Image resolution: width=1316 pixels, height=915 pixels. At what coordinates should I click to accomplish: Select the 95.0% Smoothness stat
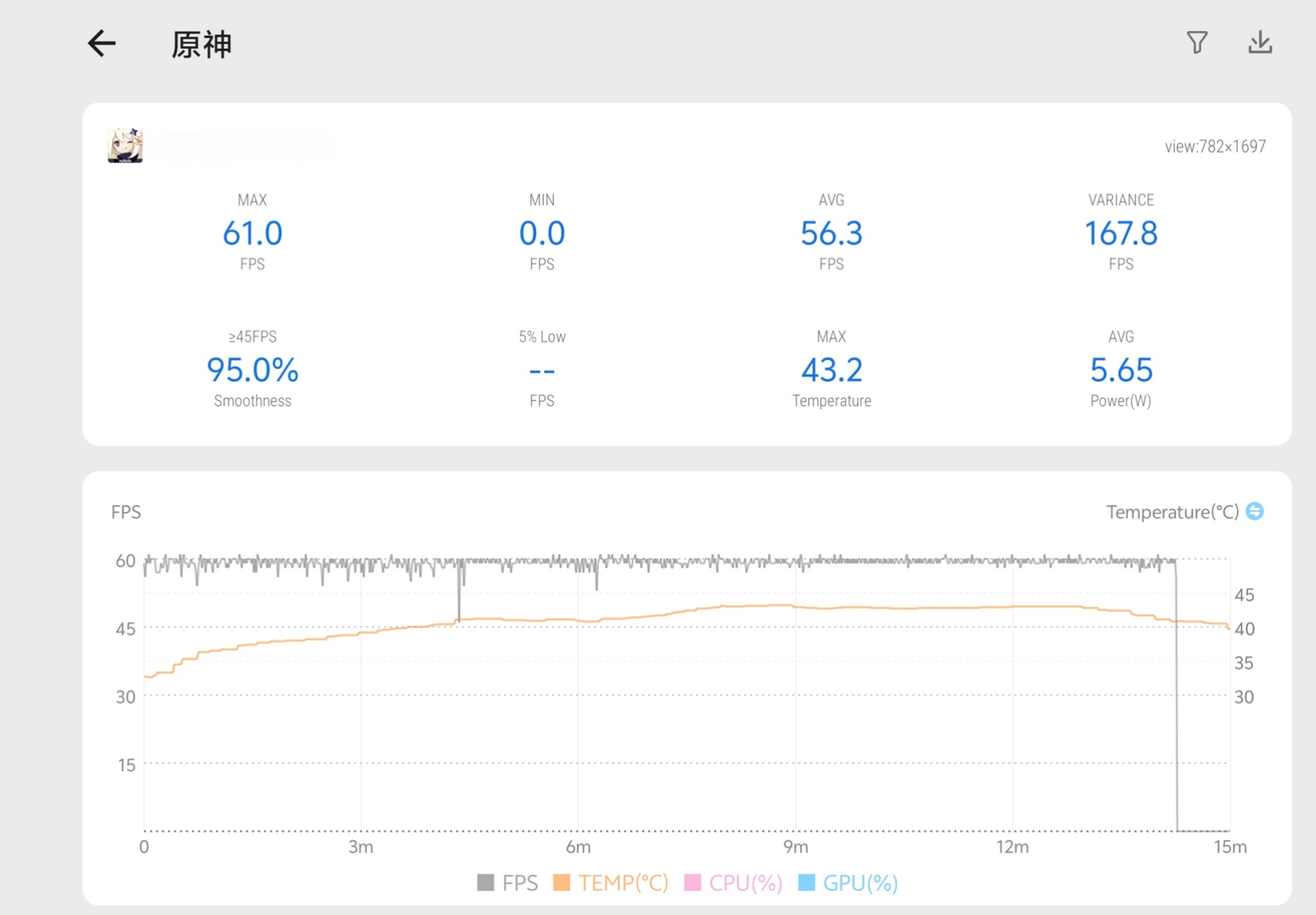click(x=253, y=369)
